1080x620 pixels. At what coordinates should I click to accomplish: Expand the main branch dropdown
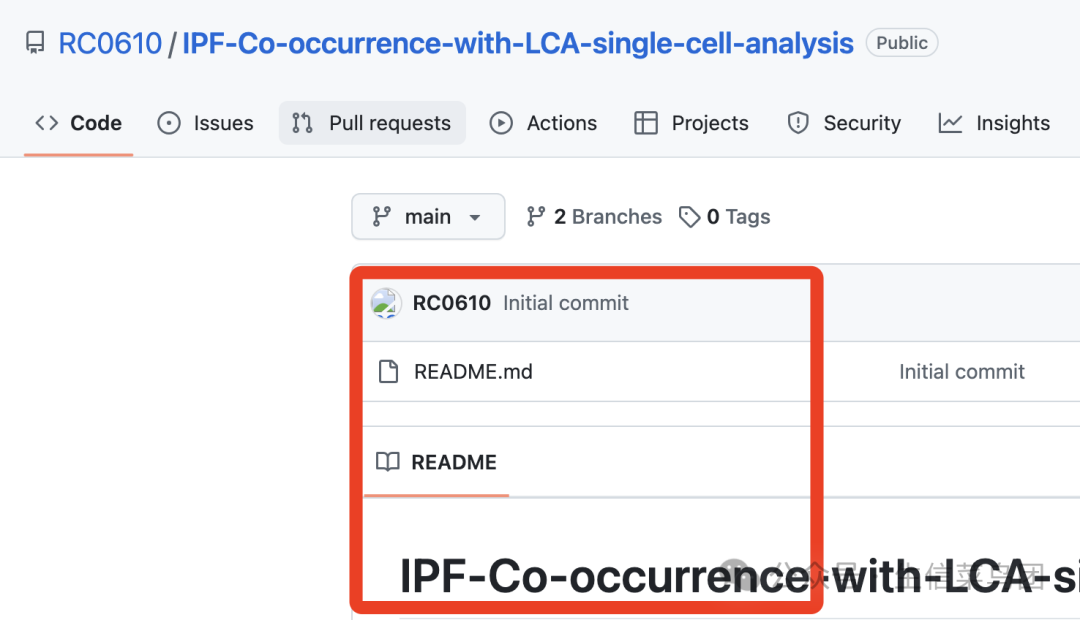point(428,217)
